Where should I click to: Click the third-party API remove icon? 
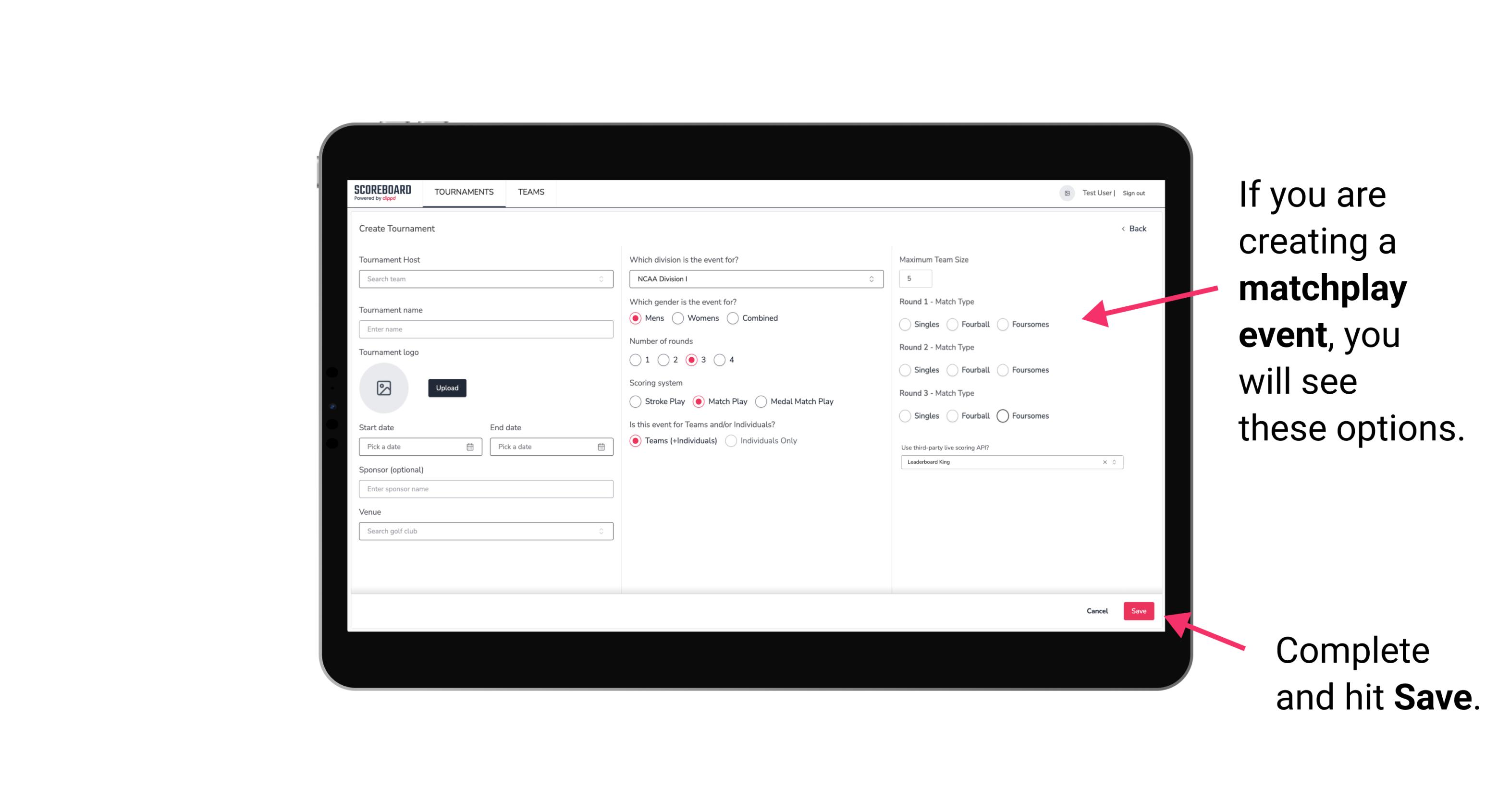tap(1103, 462)
